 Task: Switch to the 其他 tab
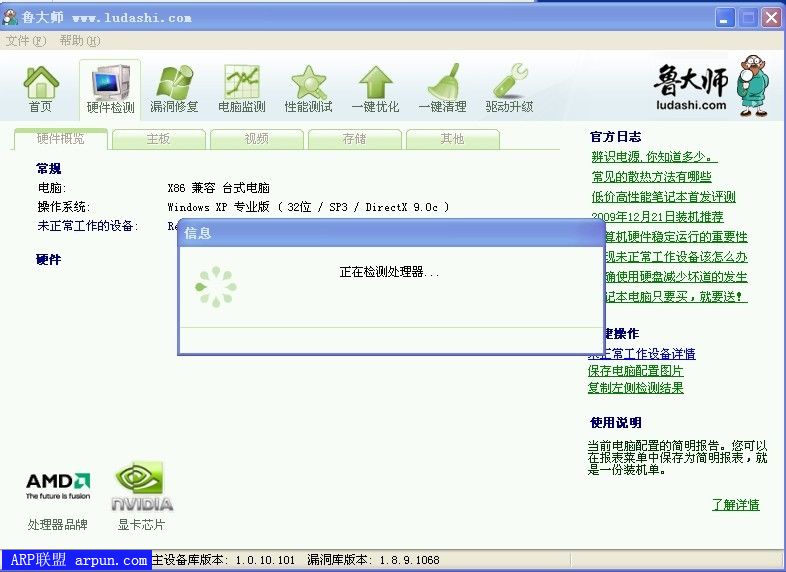tap(452, 139)
